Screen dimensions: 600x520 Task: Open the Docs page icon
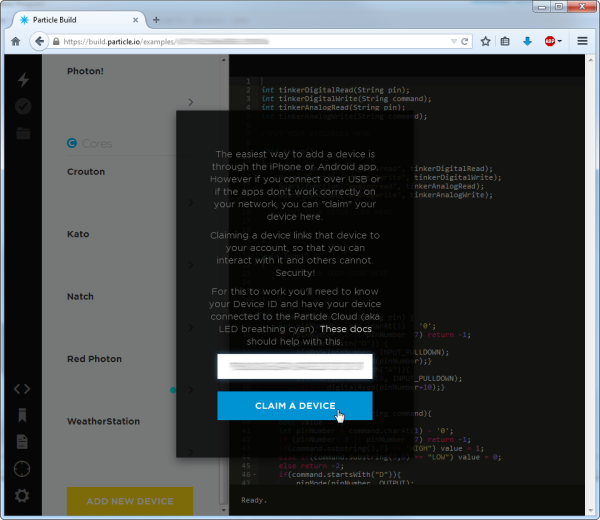22,442
